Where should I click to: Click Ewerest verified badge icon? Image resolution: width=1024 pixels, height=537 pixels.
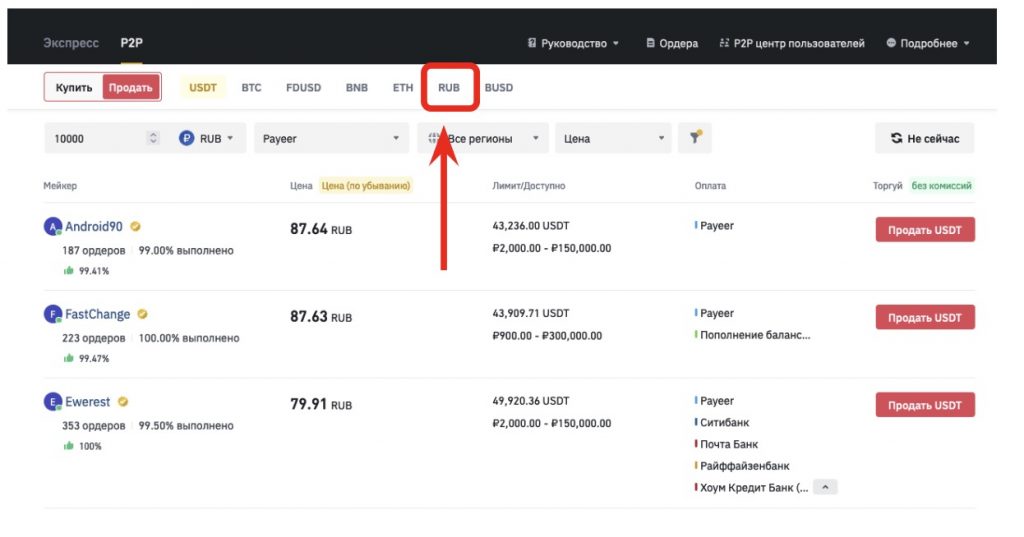pos(123,402)
